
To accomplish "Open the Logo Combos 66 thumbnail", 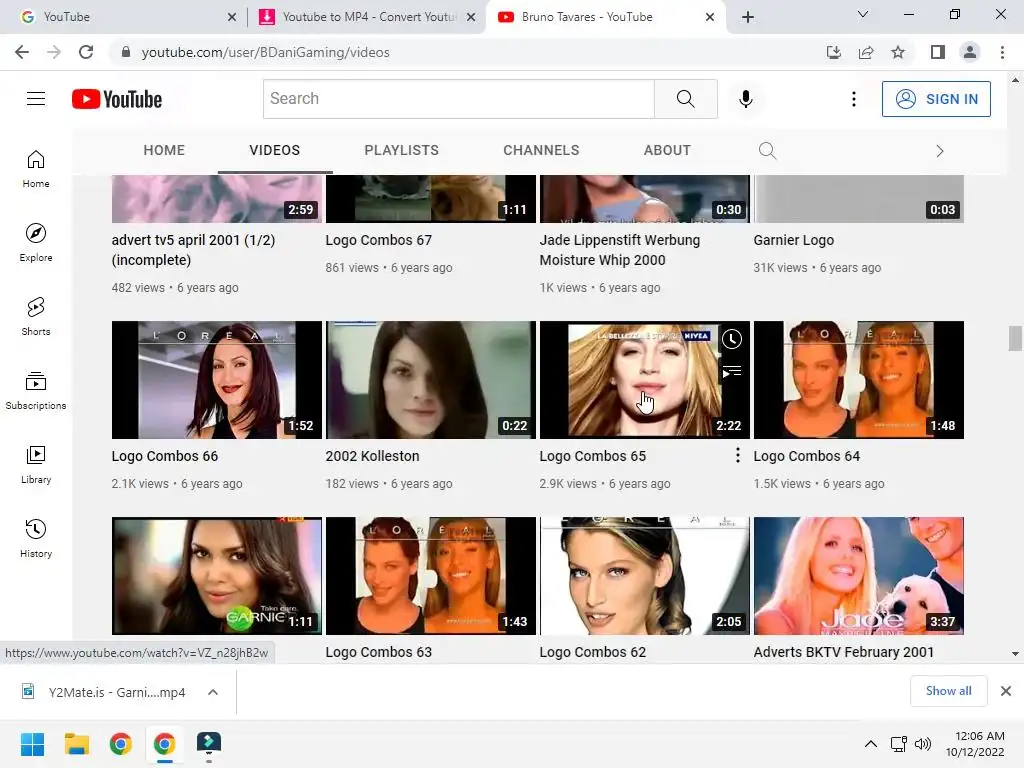I will point(217,379).
